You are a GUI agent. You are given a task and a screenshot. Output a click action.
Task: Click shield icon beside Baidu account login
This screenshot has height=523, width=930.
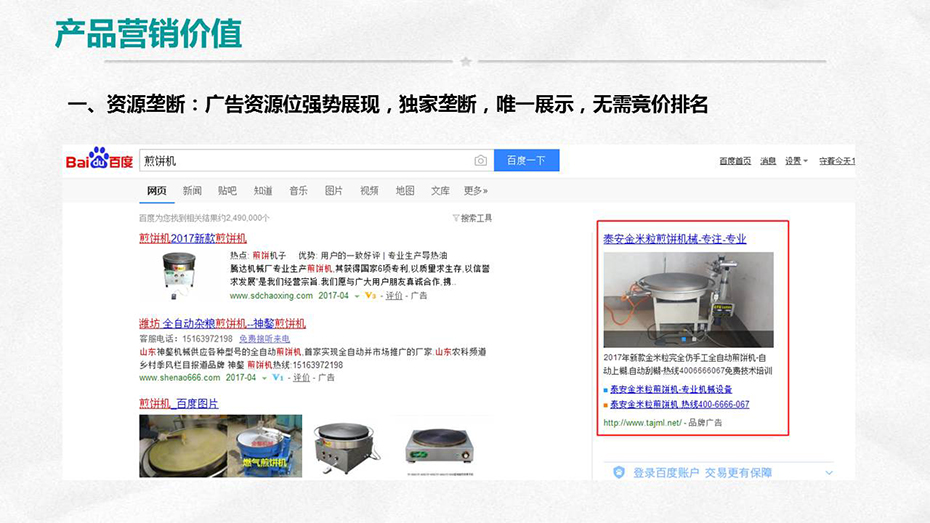click(619, 472)
